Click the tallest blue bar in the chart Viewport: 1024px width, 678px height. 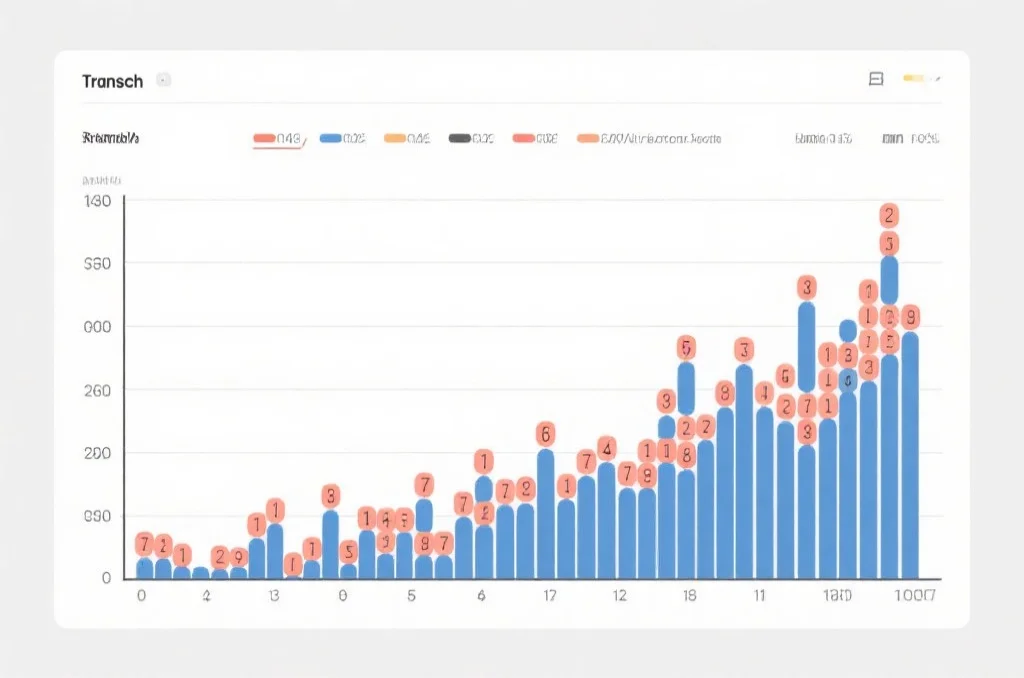(x=889, y=420)
